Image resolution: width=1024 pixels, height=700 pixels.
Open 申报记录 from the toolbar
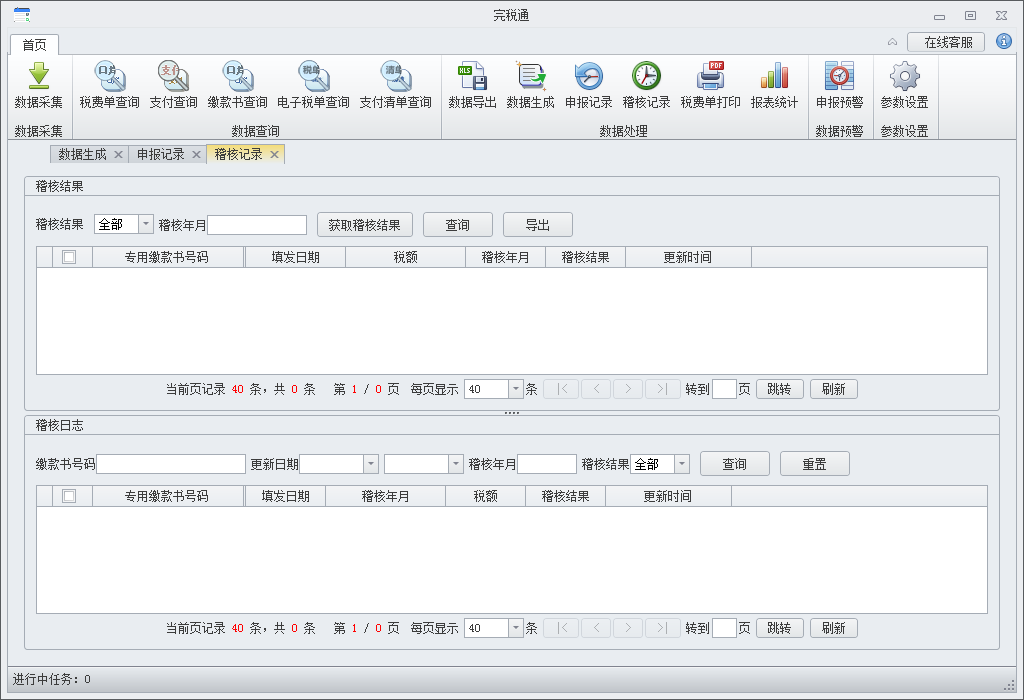coord(588,86)
